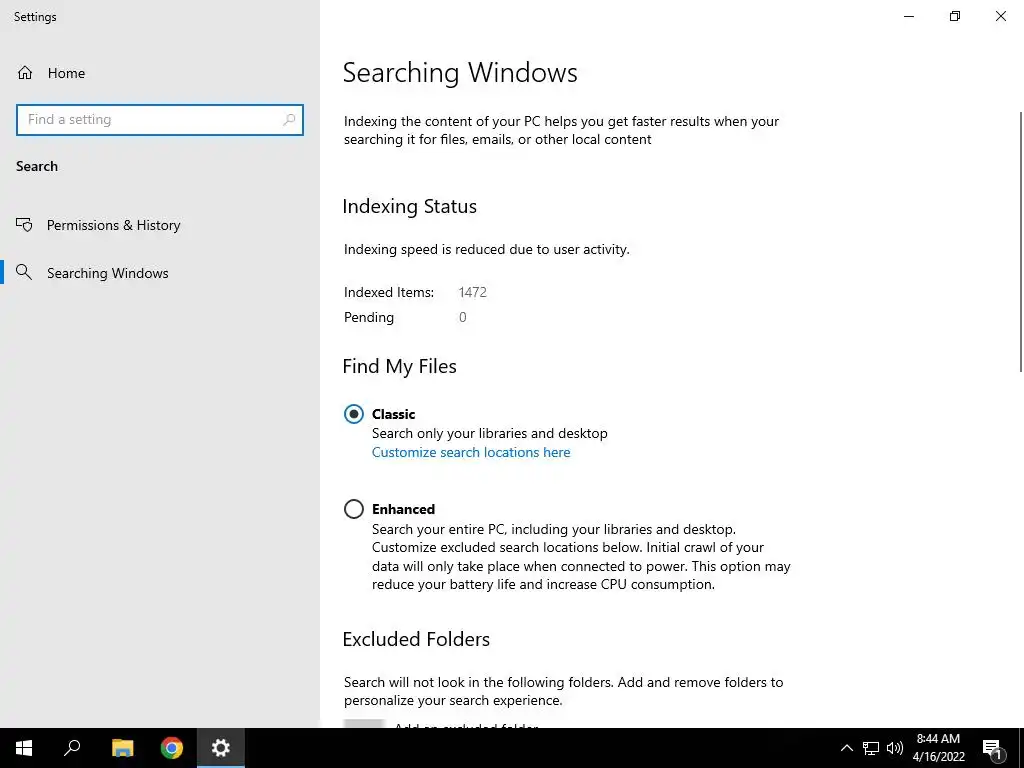The image size is (1024, 768).
Task: Click the Indexed Items value 1472
Action: point(472,293)
